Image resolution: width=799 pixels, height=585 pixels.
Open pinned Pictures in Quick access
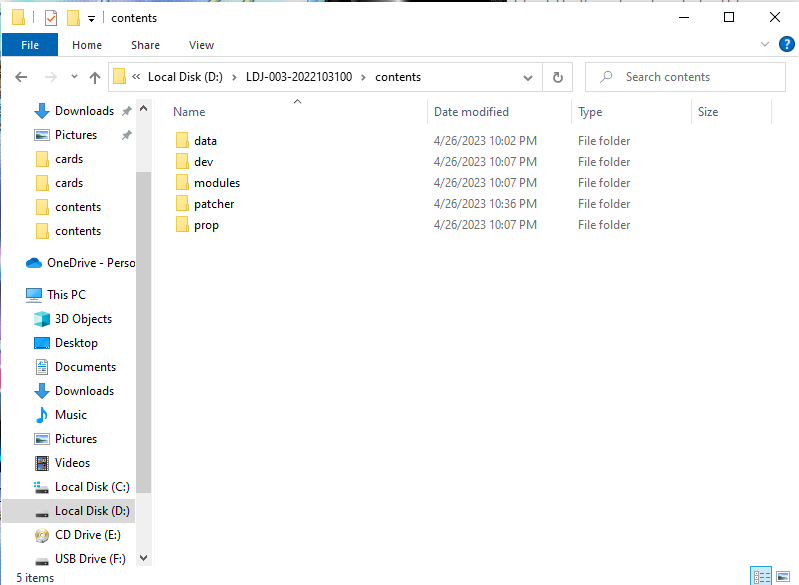[76, 135]
